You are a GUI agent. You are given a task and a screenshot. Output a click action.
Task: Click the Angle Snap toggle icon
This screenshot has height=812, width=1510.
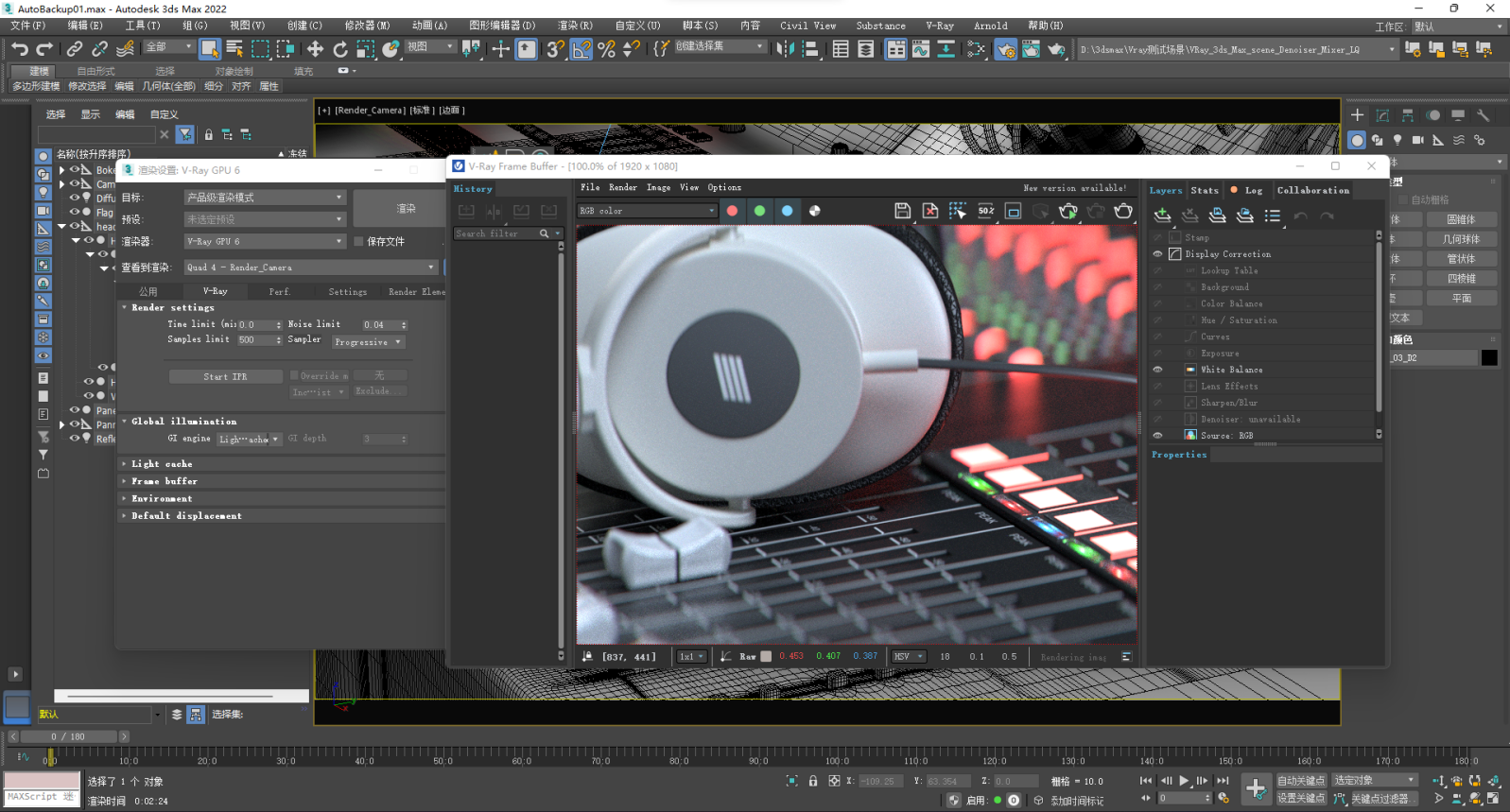tap(581, 49)
